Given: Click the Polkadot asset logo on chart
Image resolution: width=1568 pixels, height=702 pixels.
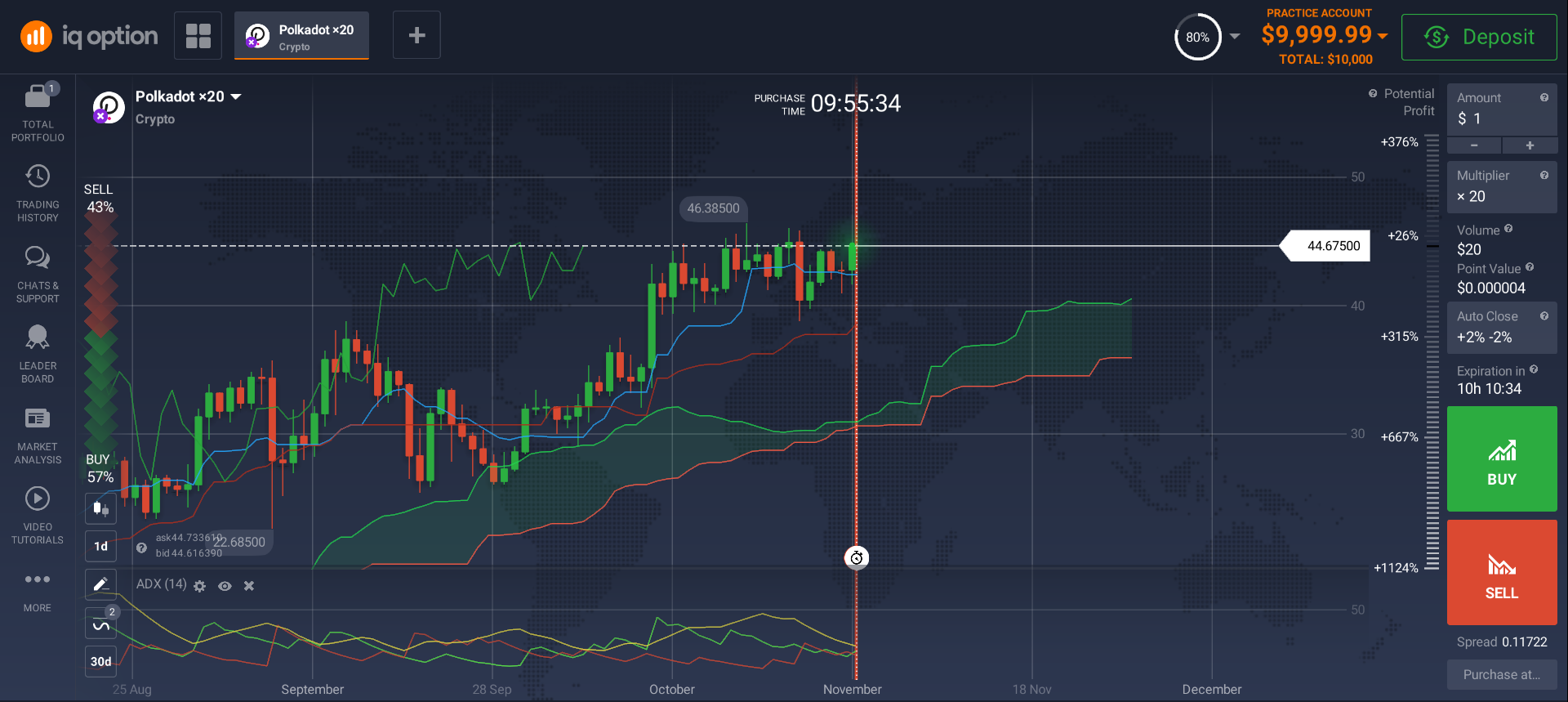Looking at the screenshot, I should point(108,107).
